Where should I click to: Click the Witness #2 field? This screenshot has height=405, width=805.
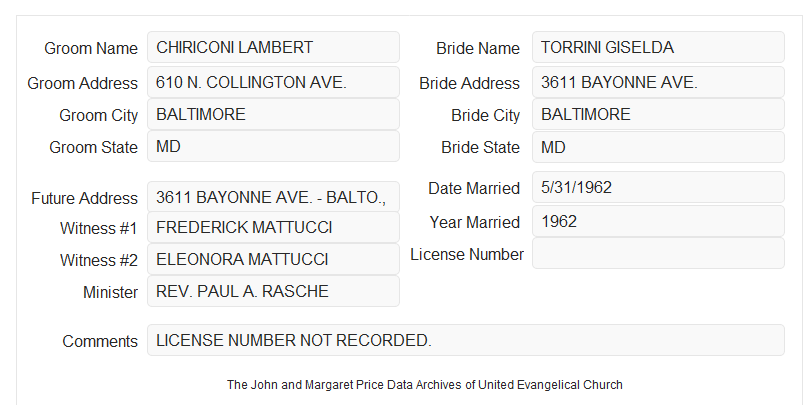tap(273, 259)
